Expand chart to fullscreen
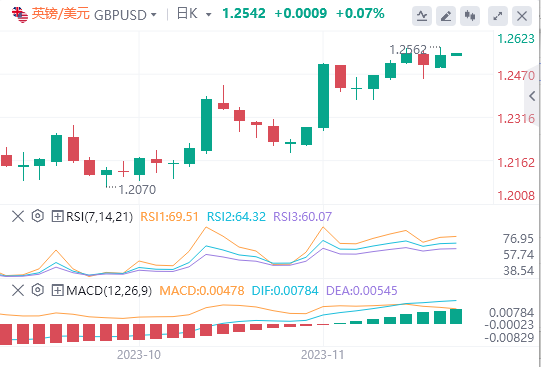The width and height of the screenshot is (541, 367). point(498,16)
